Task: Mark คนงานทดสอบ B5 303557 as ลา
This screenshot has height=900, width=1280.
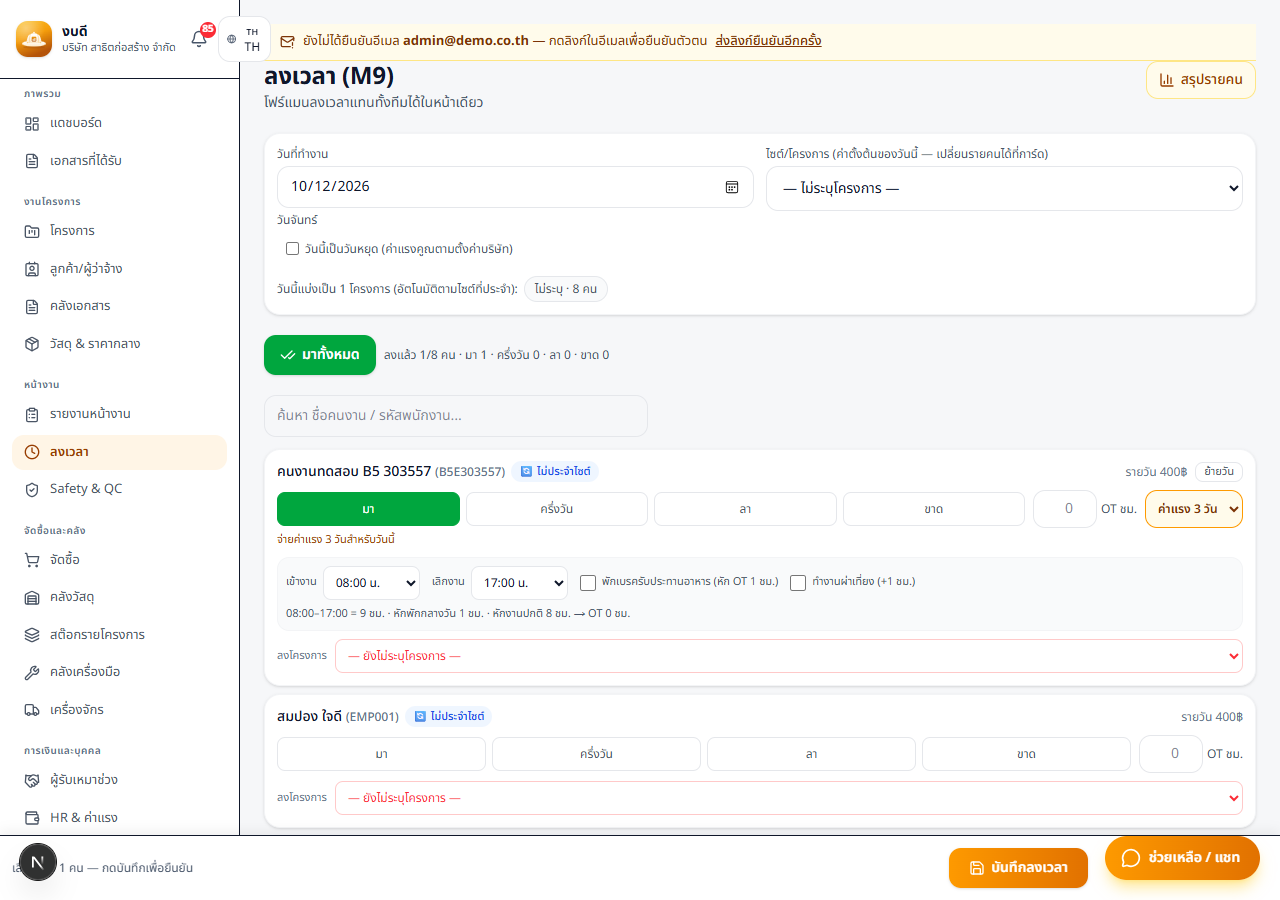Action: pos(745,509)
